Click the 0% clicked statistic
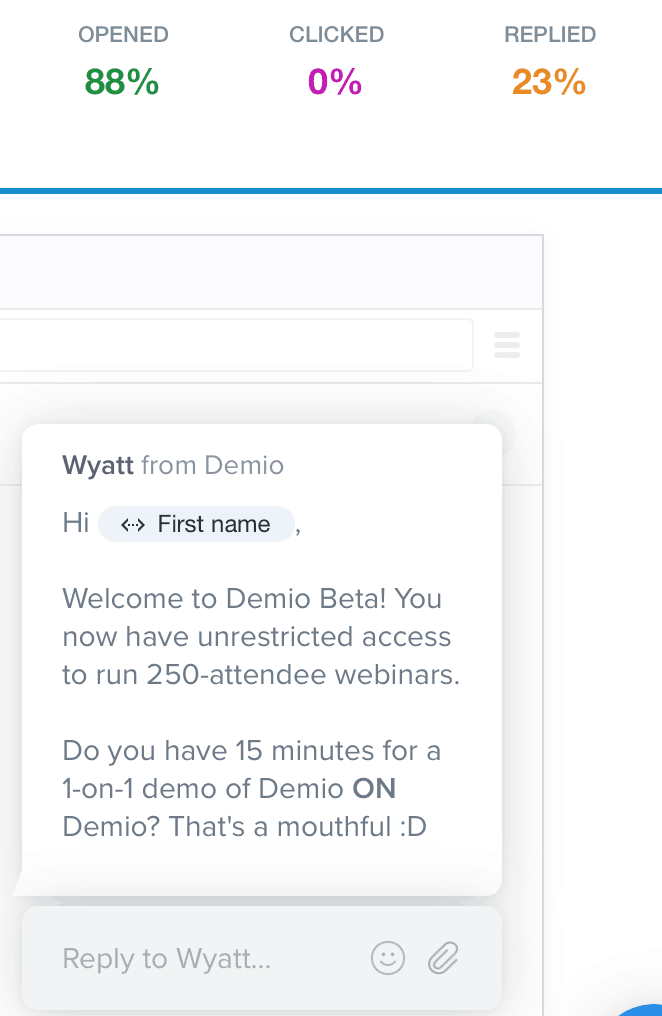The height and width of the screenshot is (1016, 662). (x=335, y=82)
